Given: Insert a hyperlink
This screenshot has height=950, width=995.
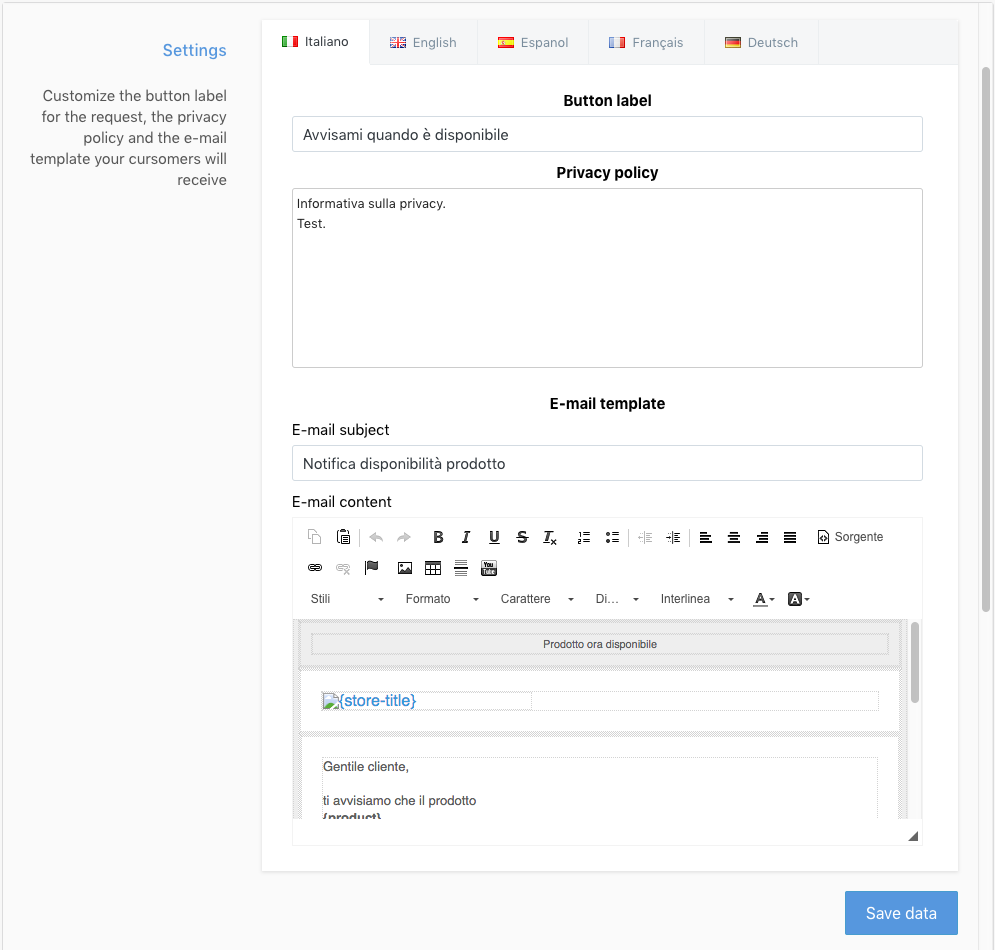Looking at the screenshot, I should (315, 568).
